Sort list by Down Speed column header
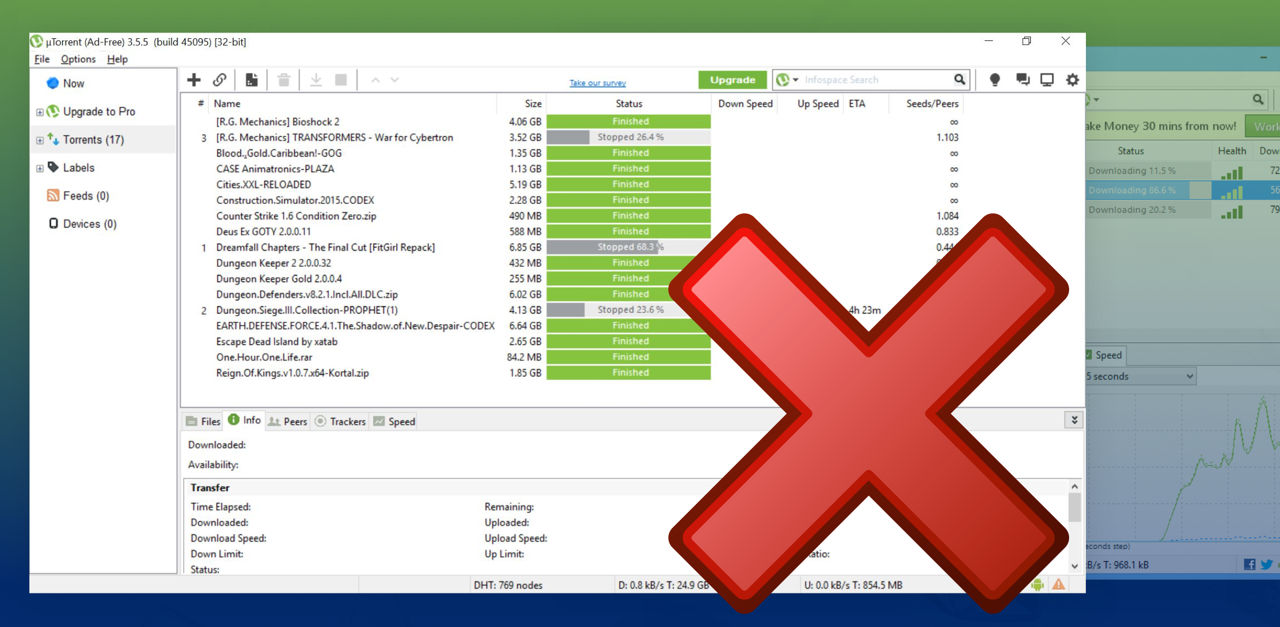This screenshot has width=1280, height=627. 746,104
